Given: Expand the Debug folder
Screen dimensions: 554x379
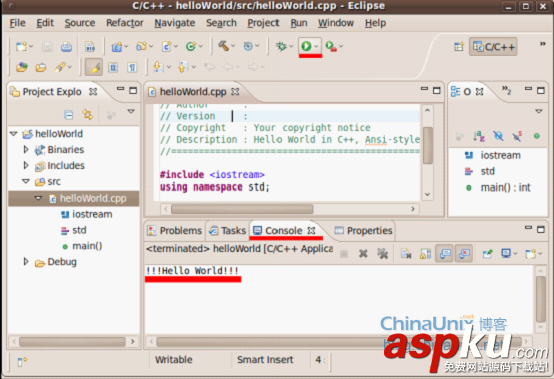Looking at the screenshot, I should pyautogui.click(x=26, y=262).
